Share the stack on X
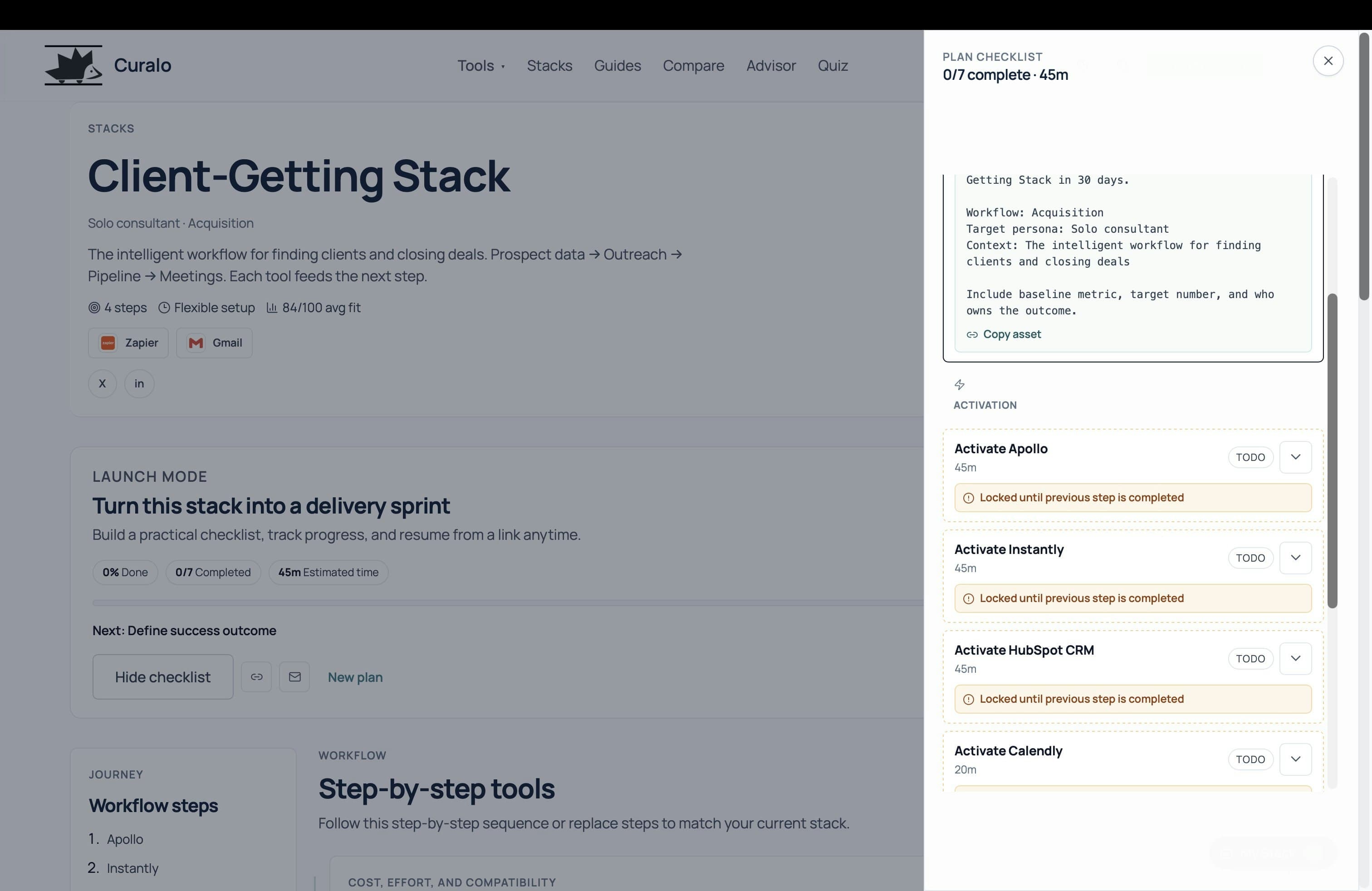The height and width of the screenshot is (891, 1372). pyautogui.click(x=102, y=383)
